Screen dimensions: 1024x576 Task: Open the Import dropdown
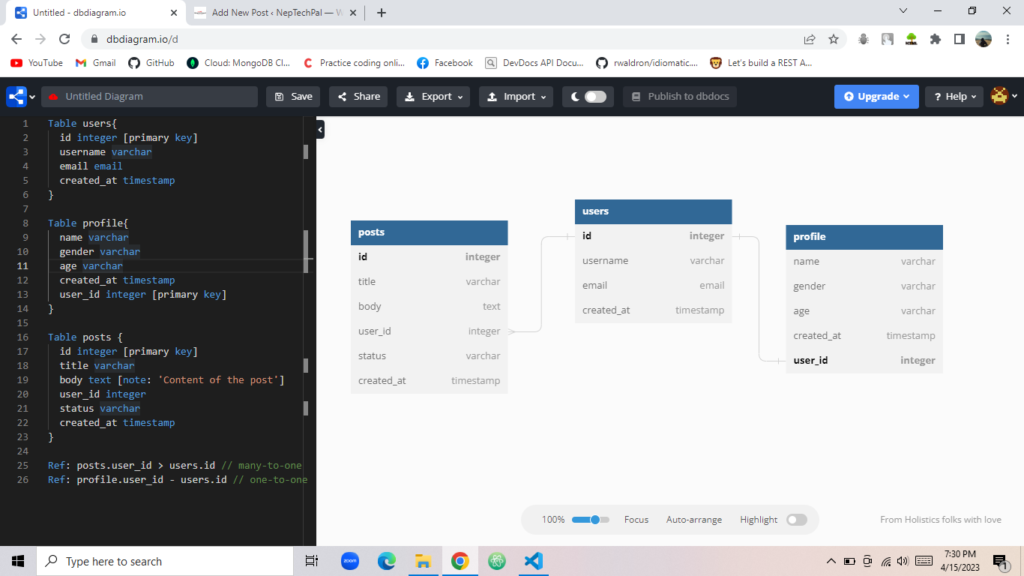point(516,97)
